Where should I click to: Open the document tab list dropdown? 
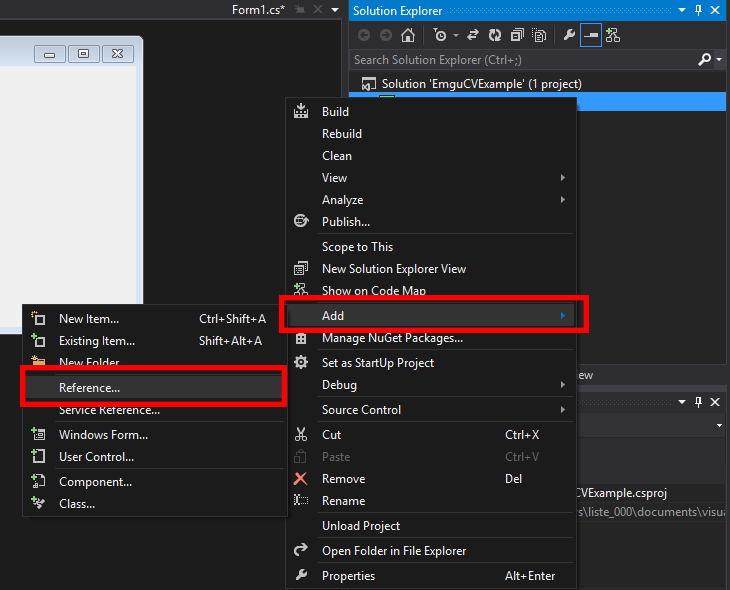pos(335,10)
